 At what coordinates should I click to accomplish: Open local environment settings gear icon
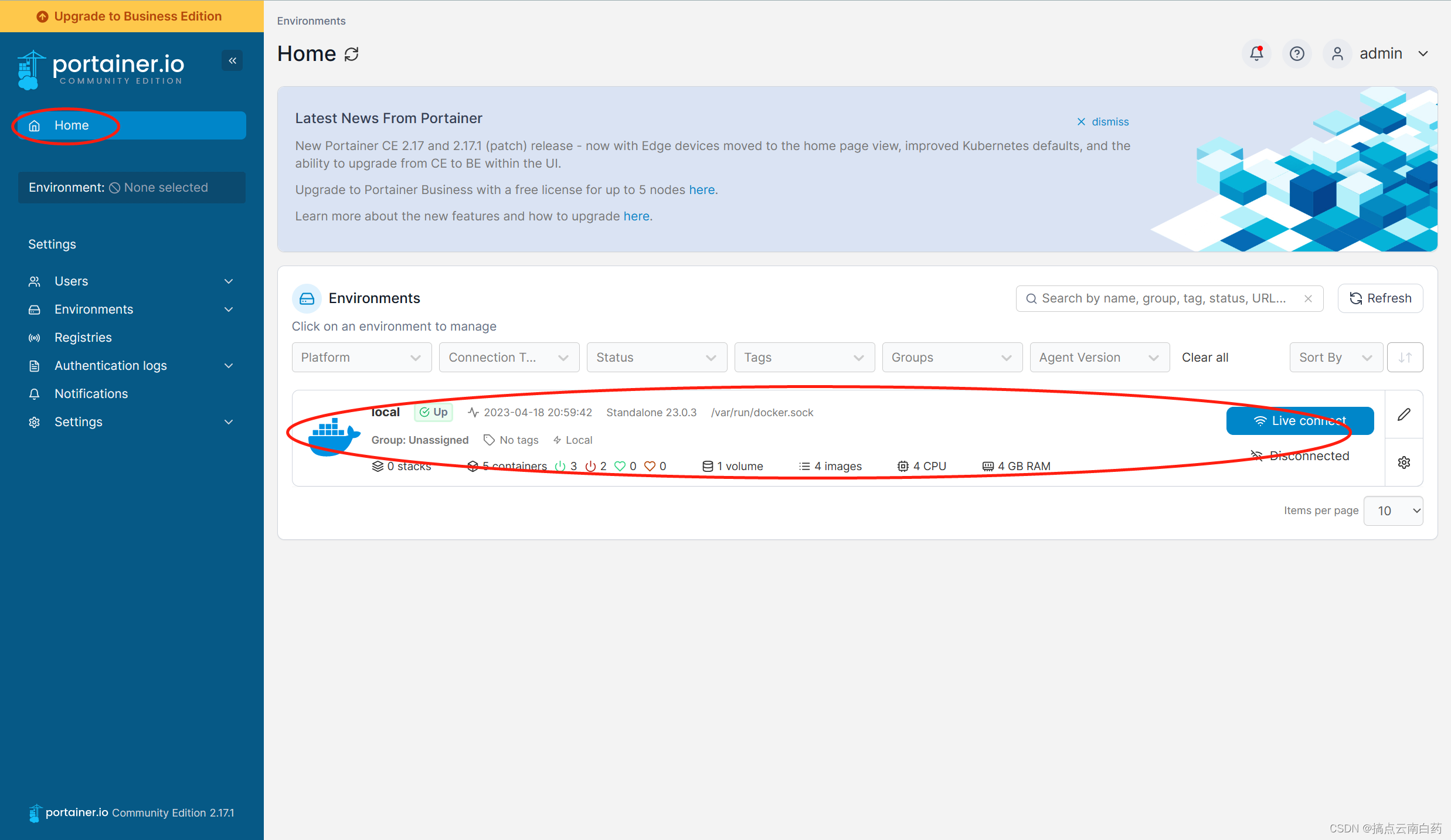[x=1404, y=462]
